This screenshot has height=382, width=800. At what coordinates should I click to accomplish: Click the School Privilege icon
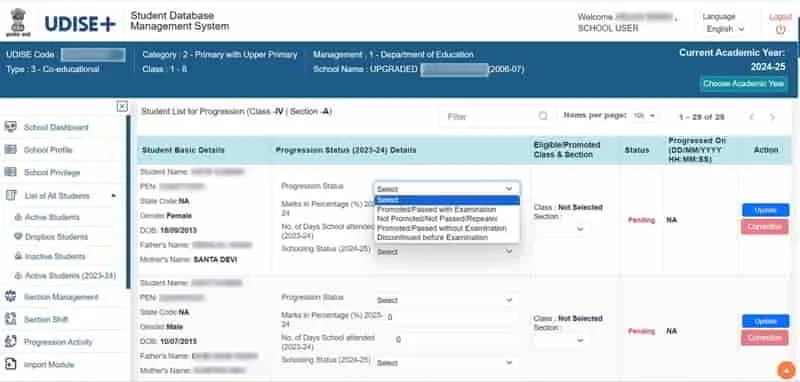pos(10,172)
